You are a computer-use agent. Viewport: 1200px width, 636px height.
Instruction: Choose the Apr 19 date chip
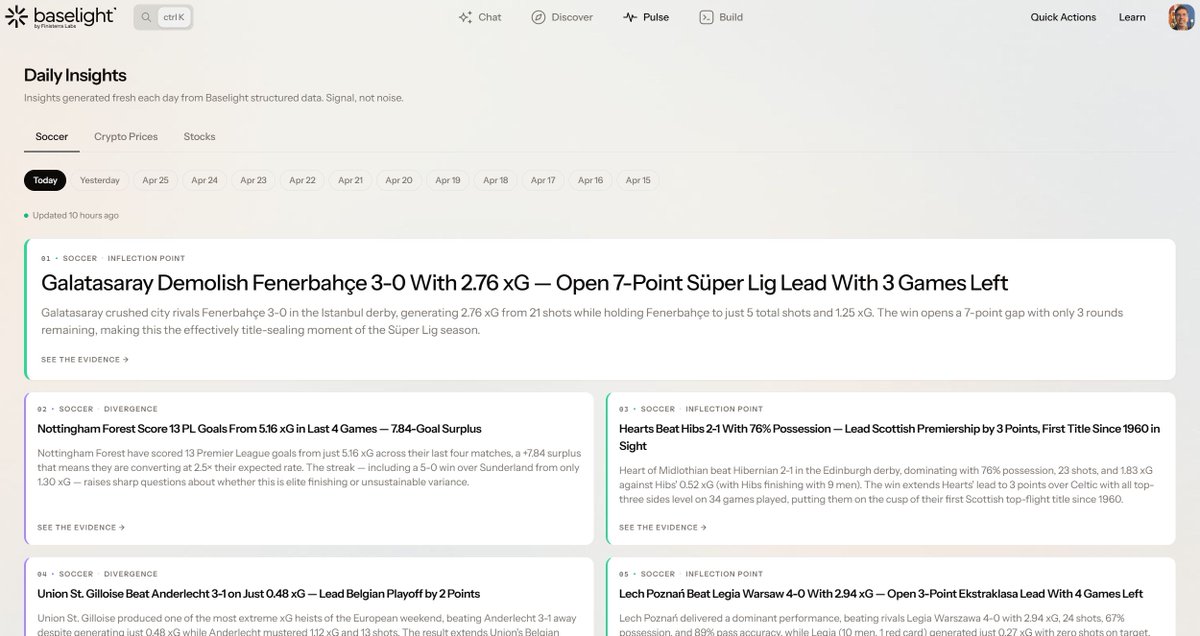click(448, 180)
